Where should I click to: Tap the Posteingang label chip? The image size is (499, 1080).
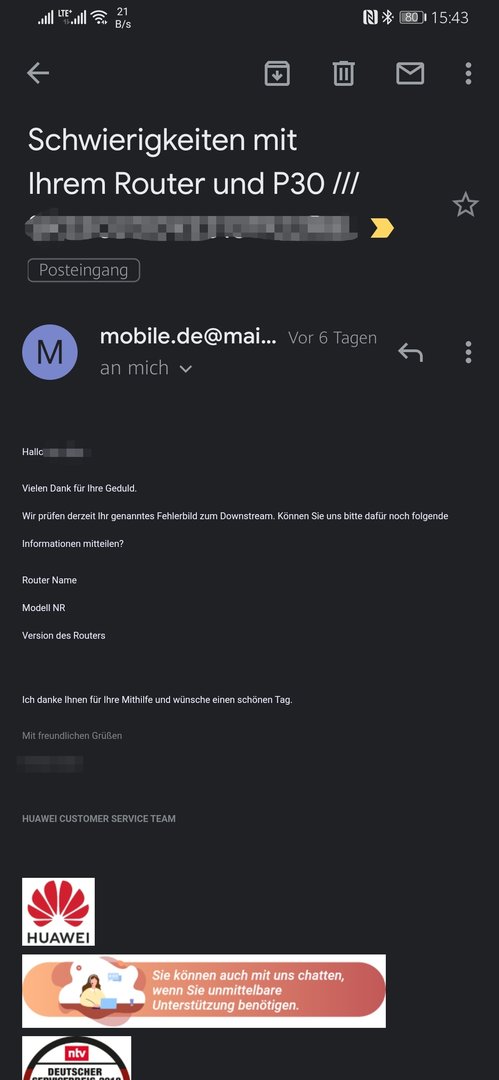tap(83, 270)
